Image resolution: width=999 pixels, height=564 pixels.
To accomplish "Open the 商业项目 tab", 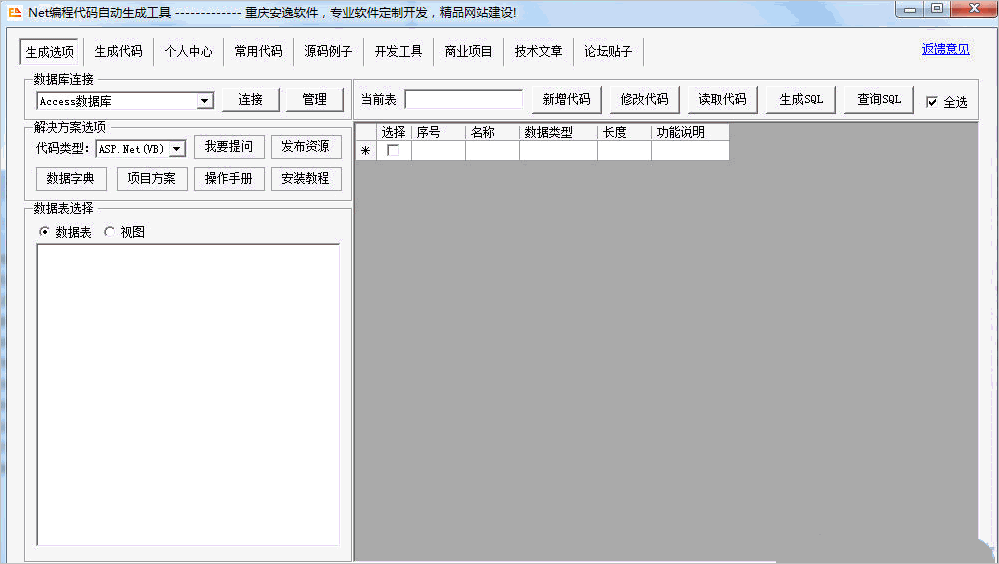I will [469, 52].
